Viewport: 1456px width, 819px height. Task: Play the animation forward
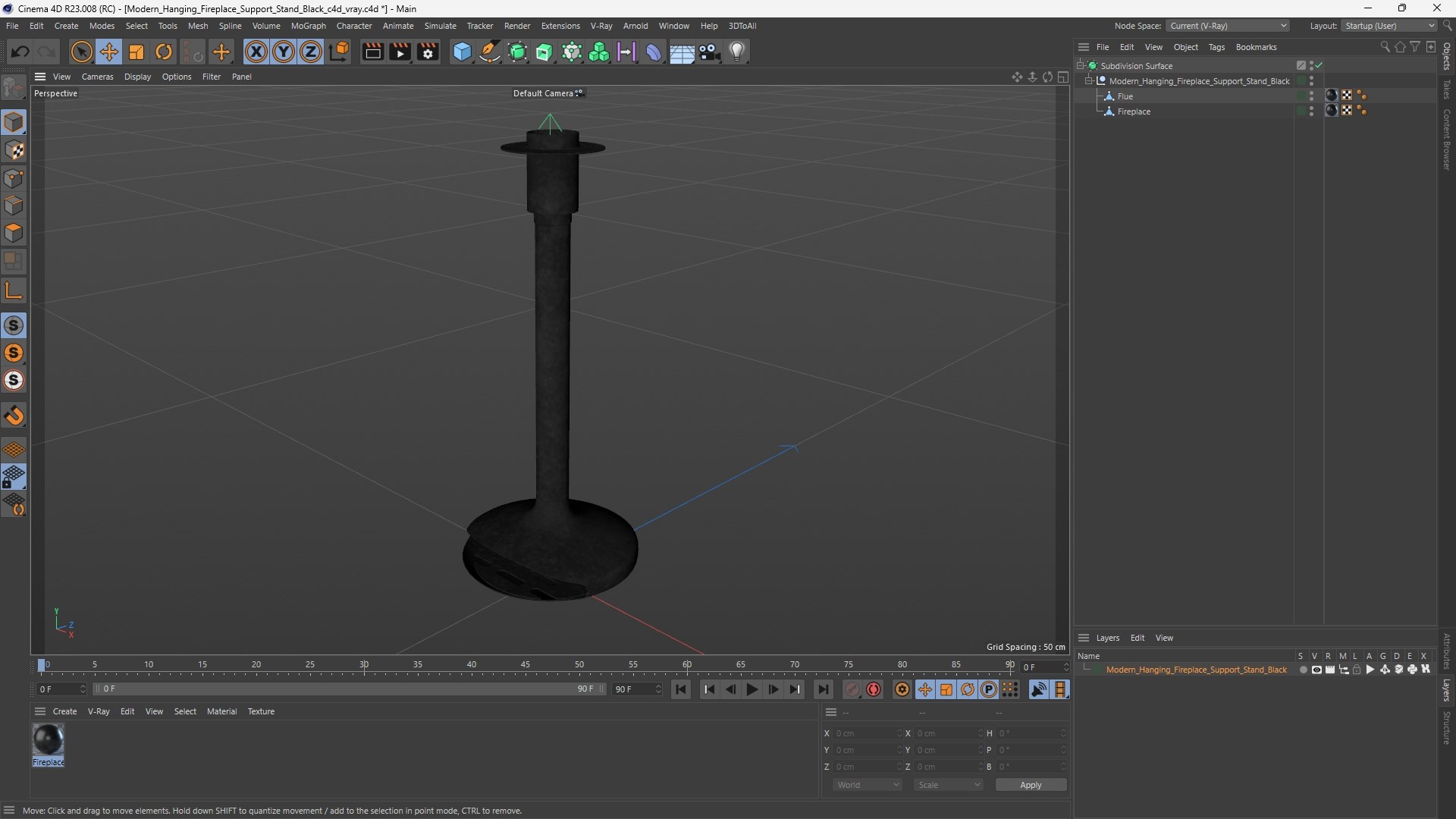click(x=752, y=689)
